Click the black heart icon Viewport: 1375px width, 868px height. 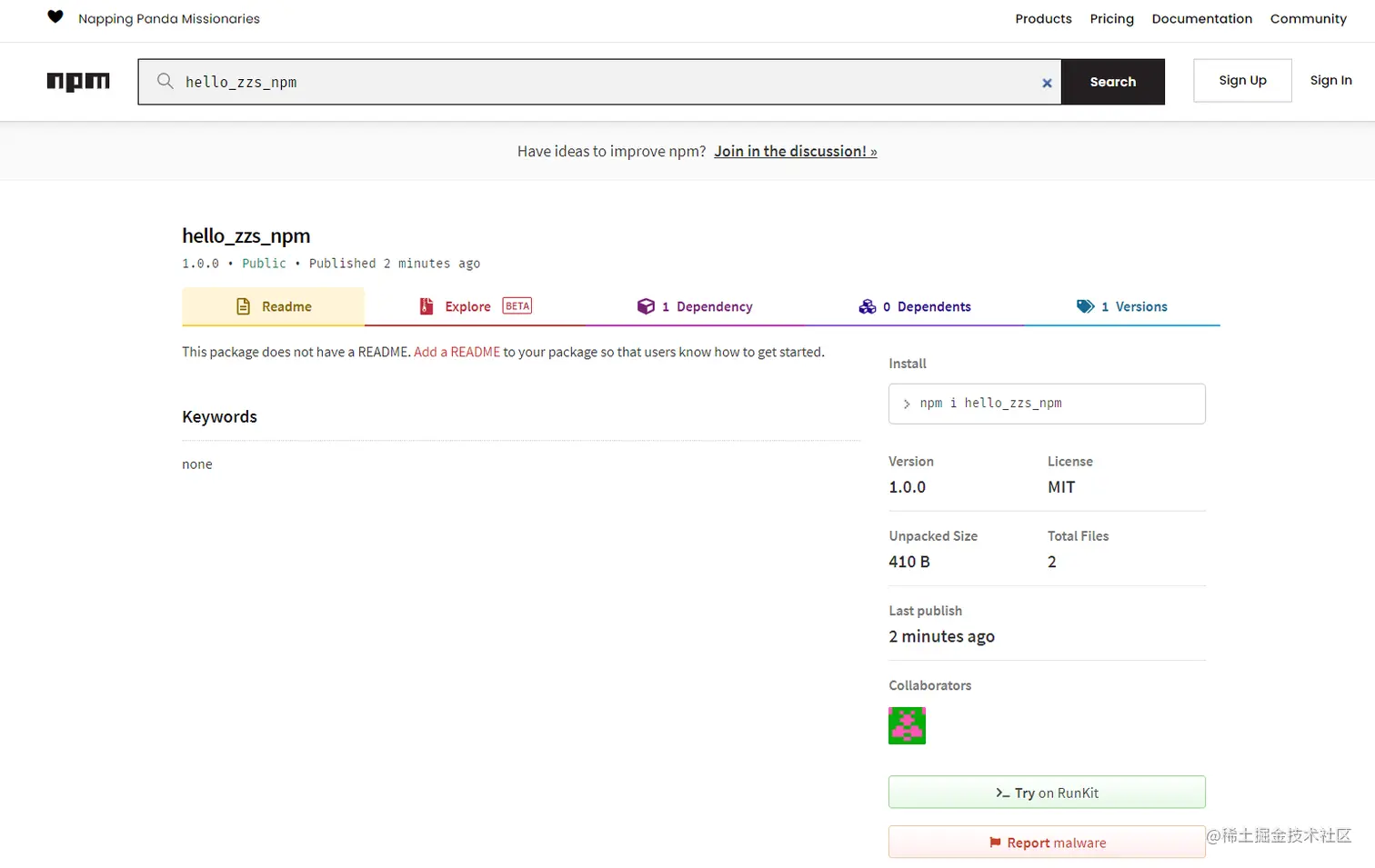pyautogui.click(x=55, y=17)
